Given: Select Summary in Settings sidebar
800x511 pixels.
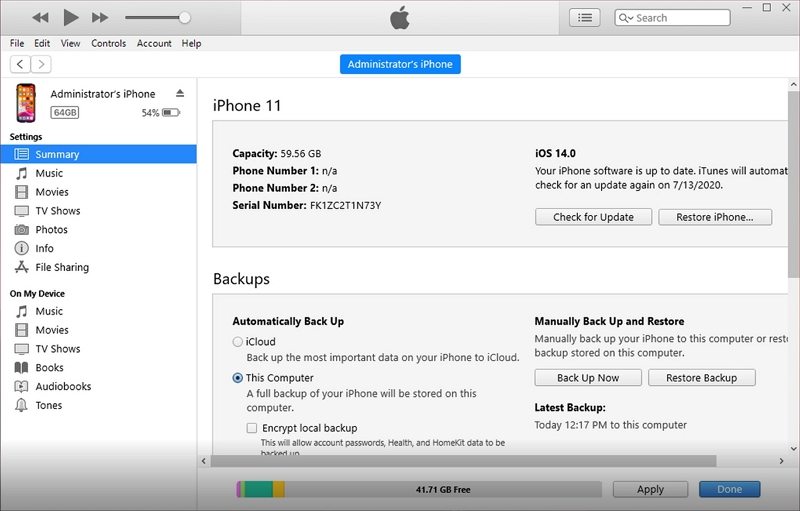Looking at the screenshot, I should tap(98, 154).
